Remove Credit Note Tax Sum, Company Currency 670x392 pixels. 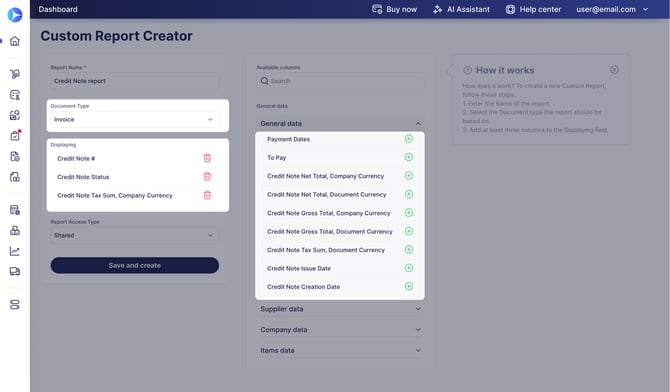(207, 195)
